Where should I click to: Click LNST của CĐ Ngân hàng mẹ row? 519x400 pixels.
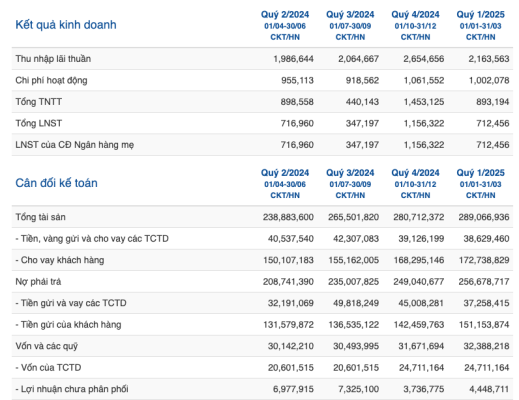pos(262,145)
